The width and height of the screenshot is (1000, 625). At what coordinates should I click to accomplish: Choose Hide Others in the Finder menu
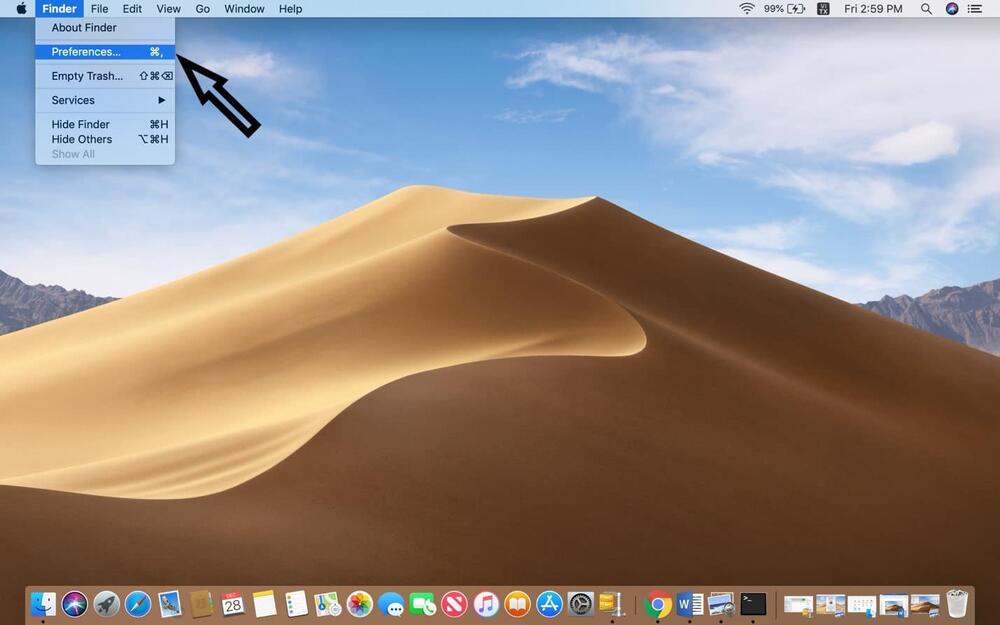tap(82, 139)
